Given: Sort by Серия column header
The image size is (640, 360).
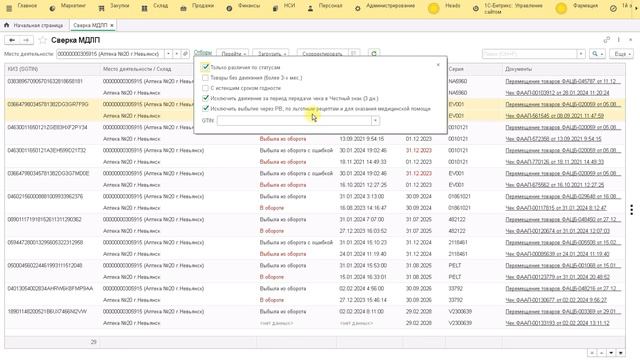Looking at the screenshot, I should (474, 69).
